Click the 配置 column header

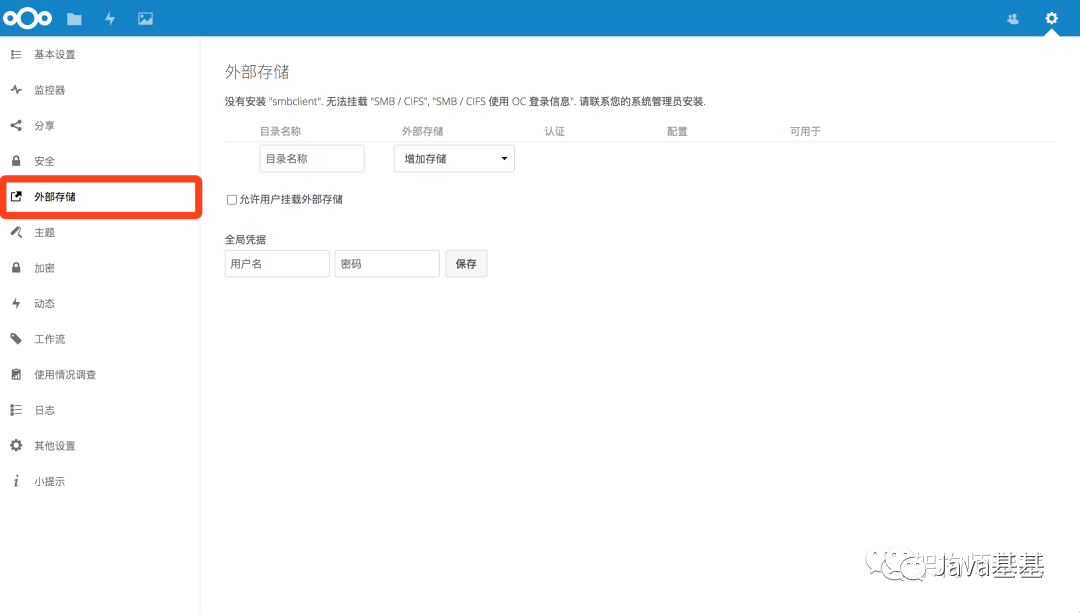click(677, 131)
